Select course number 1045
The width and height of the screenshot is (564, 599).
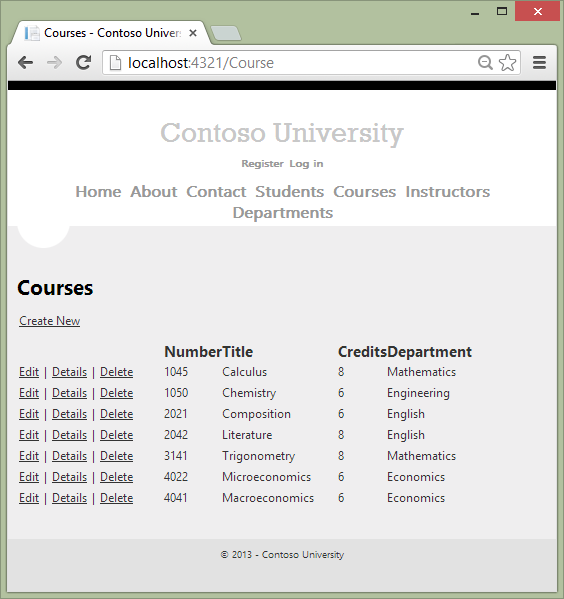tap(176, 372)
